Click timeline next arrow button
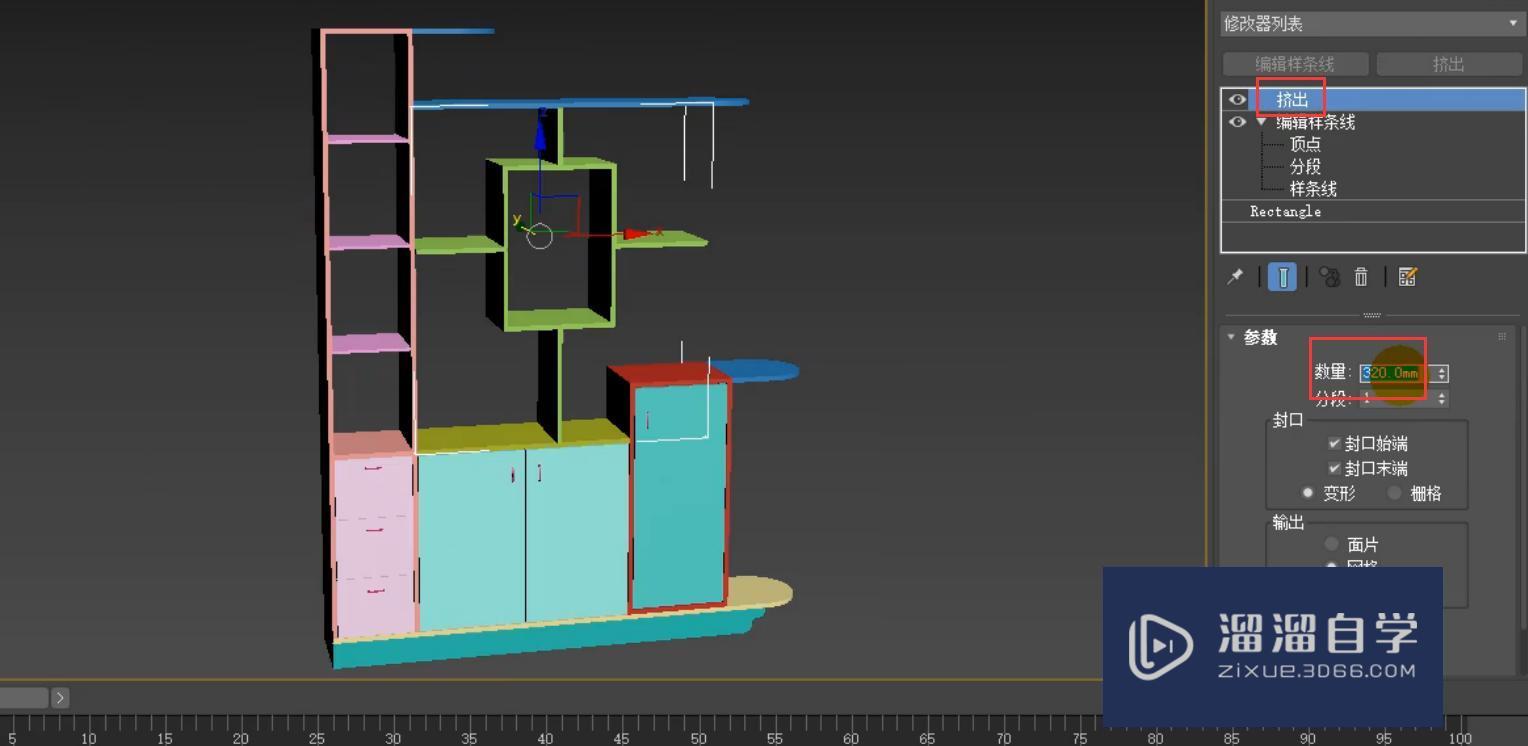Viewport: 1528px width, 746px height. (60, 698)
